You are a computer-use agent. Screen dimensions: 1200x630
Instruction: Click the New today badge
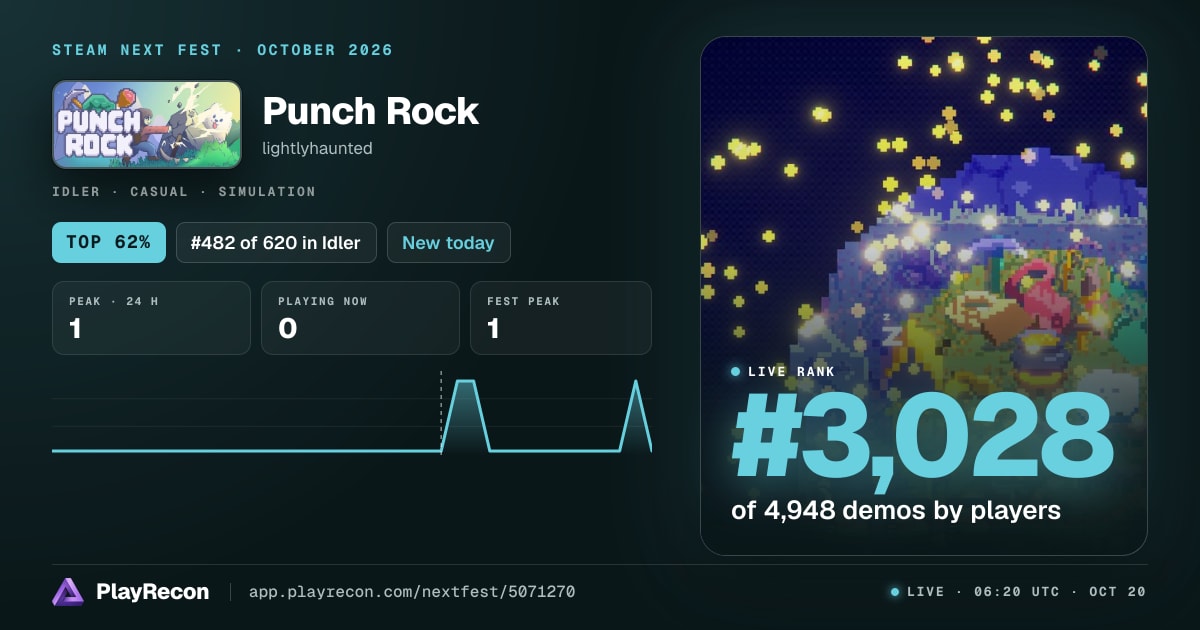[x=448, y=242]
